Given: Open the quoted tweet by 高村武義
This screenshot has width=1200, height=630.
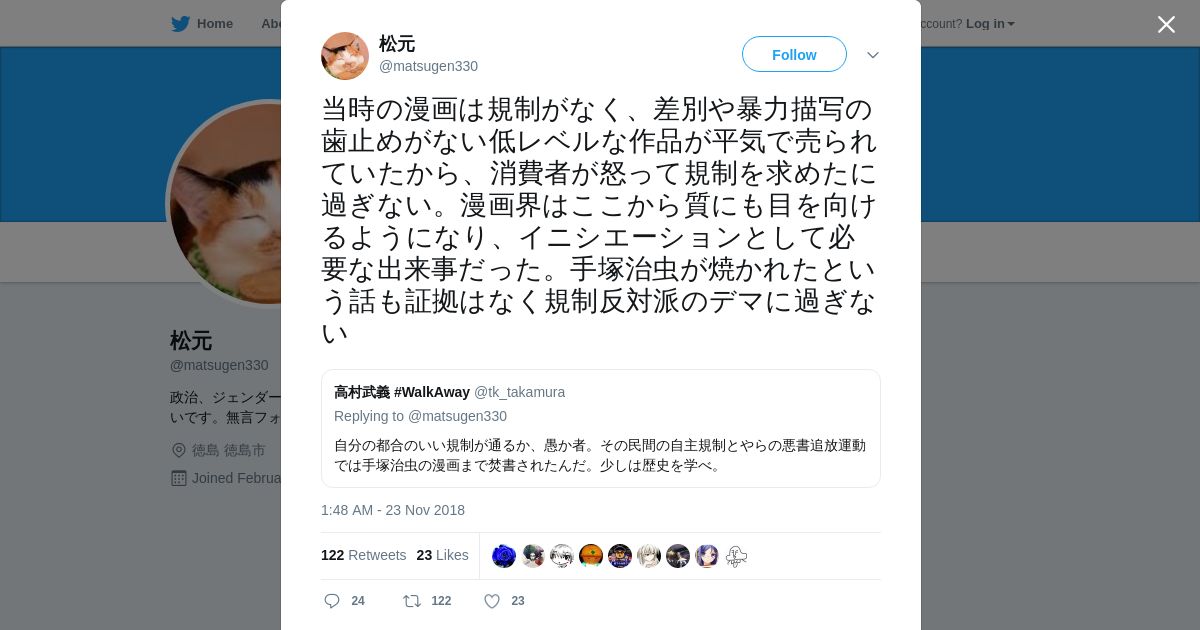Looking at the screenshot, I should click(601, 428).
